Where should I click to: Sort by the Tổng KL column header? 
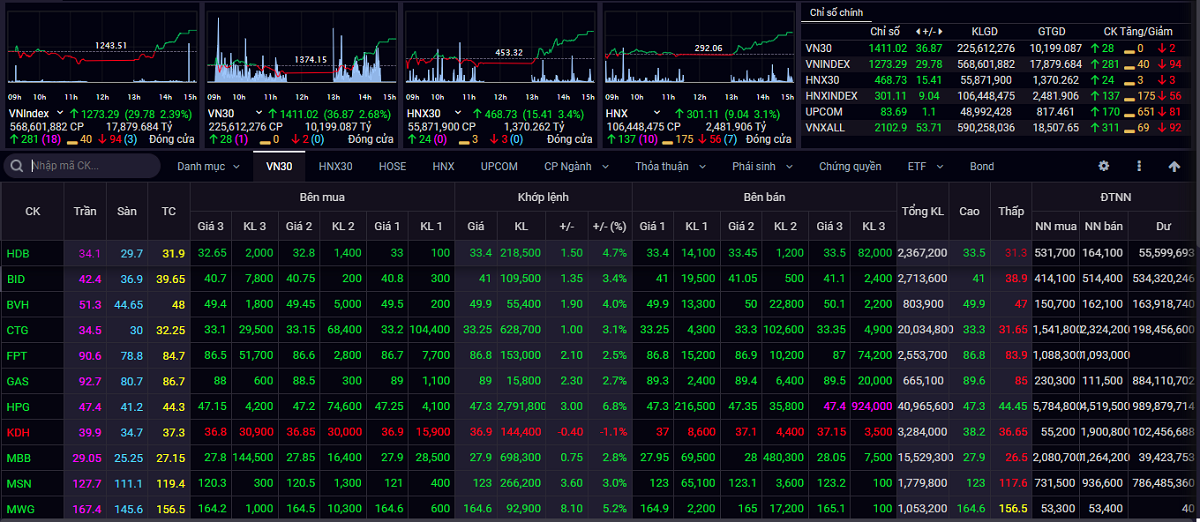(x=922, y=211)
